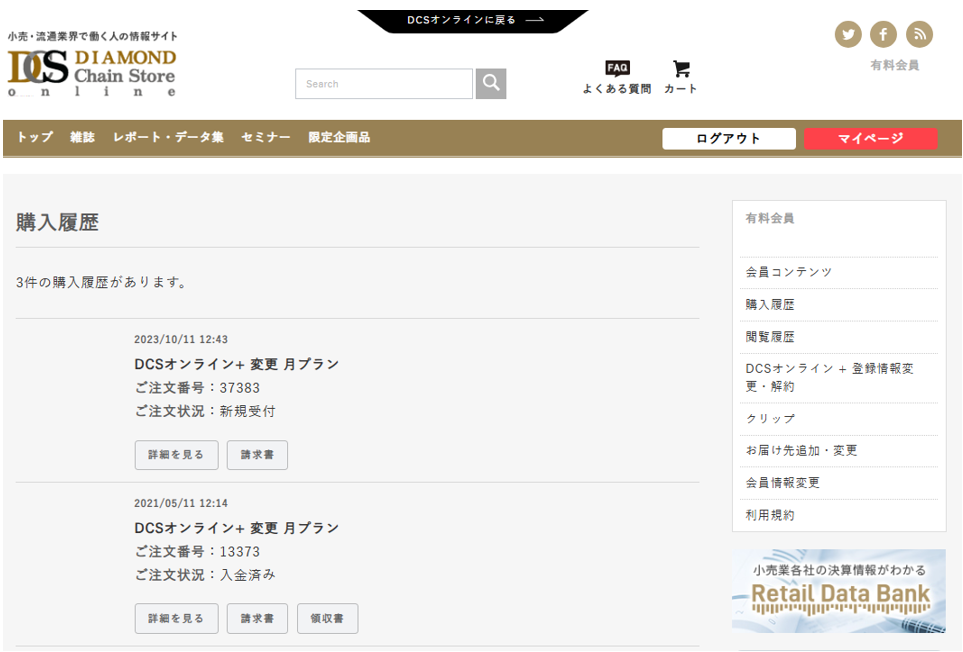Screen dimensions: 963x652
Task: Open 領収書 receipt for order 13373
Action: [x=327, y=619]
